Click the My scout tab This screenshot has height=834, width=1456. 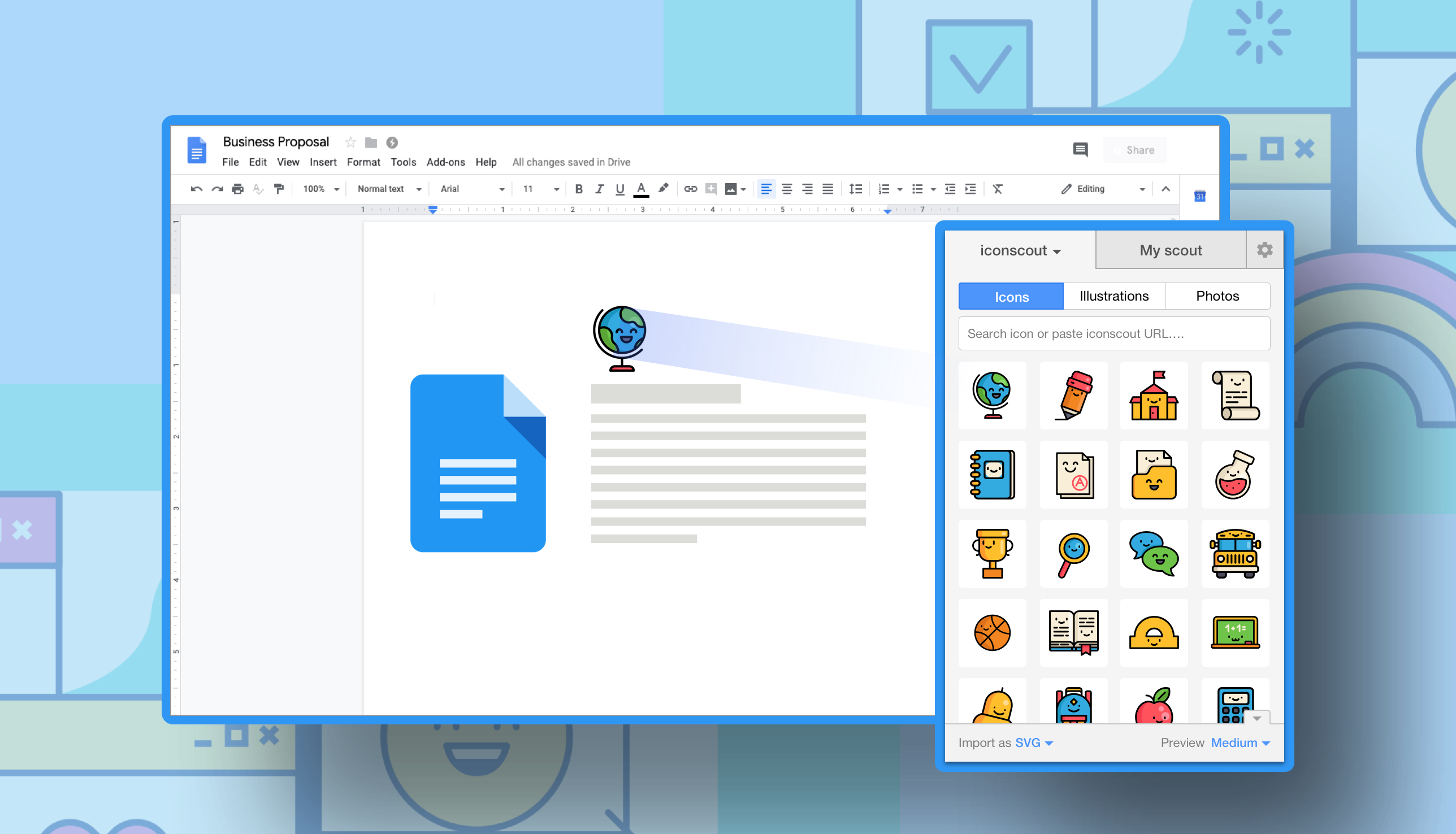click(x=1170, y=251)
